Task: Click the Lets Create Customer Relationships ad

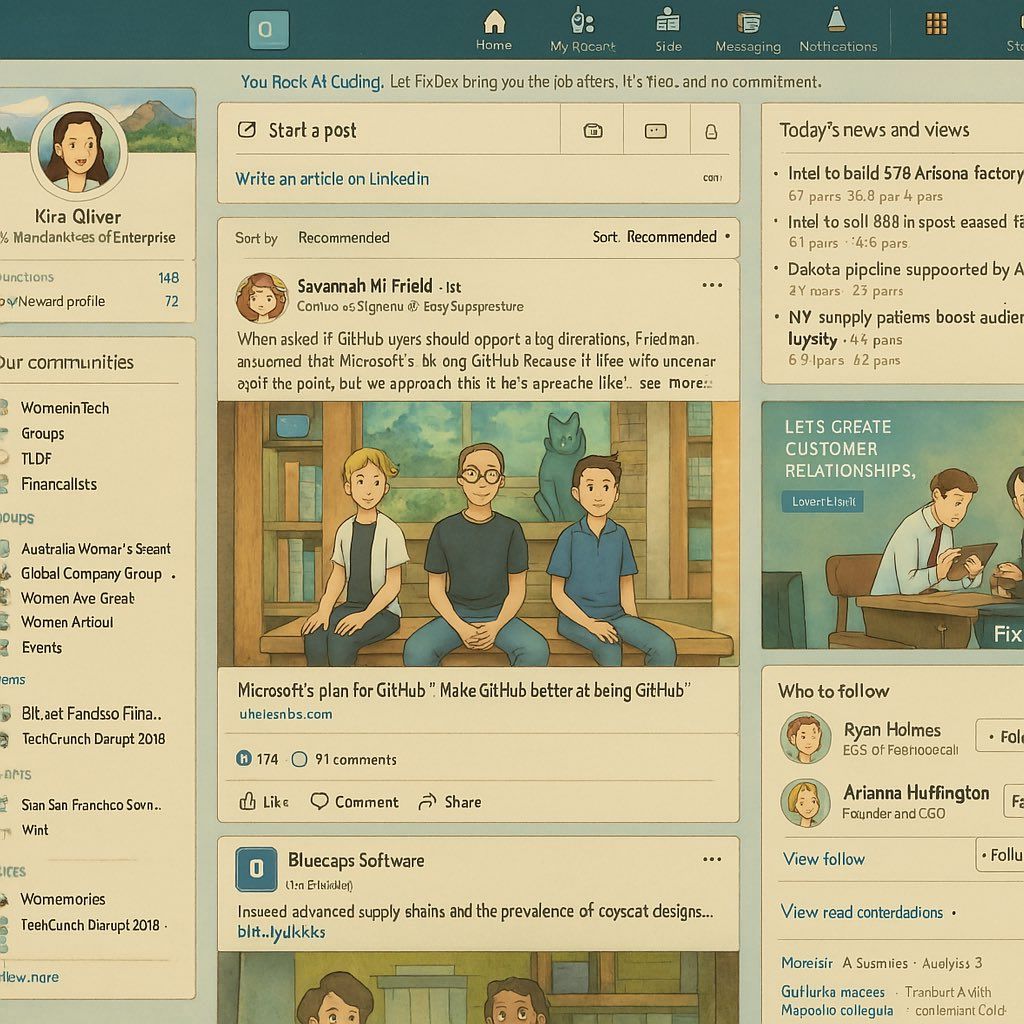Action: tap(892, 525)
